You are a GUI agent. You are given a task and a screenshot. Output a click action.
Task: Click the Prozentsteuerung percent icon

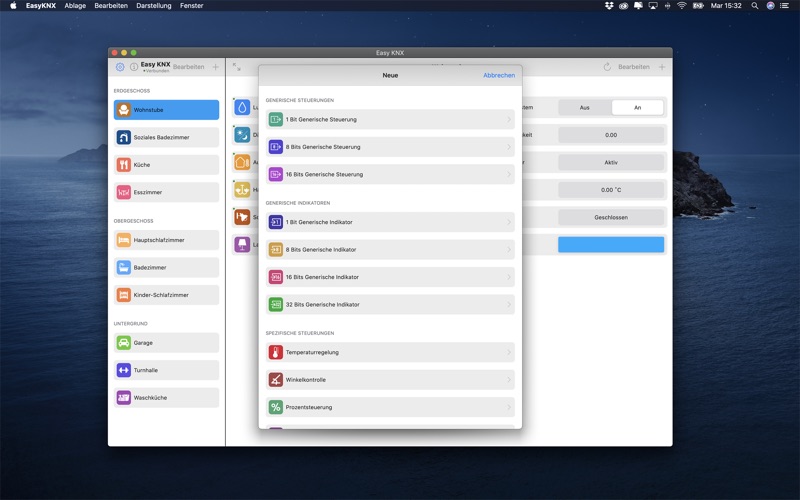coord(276,407)
